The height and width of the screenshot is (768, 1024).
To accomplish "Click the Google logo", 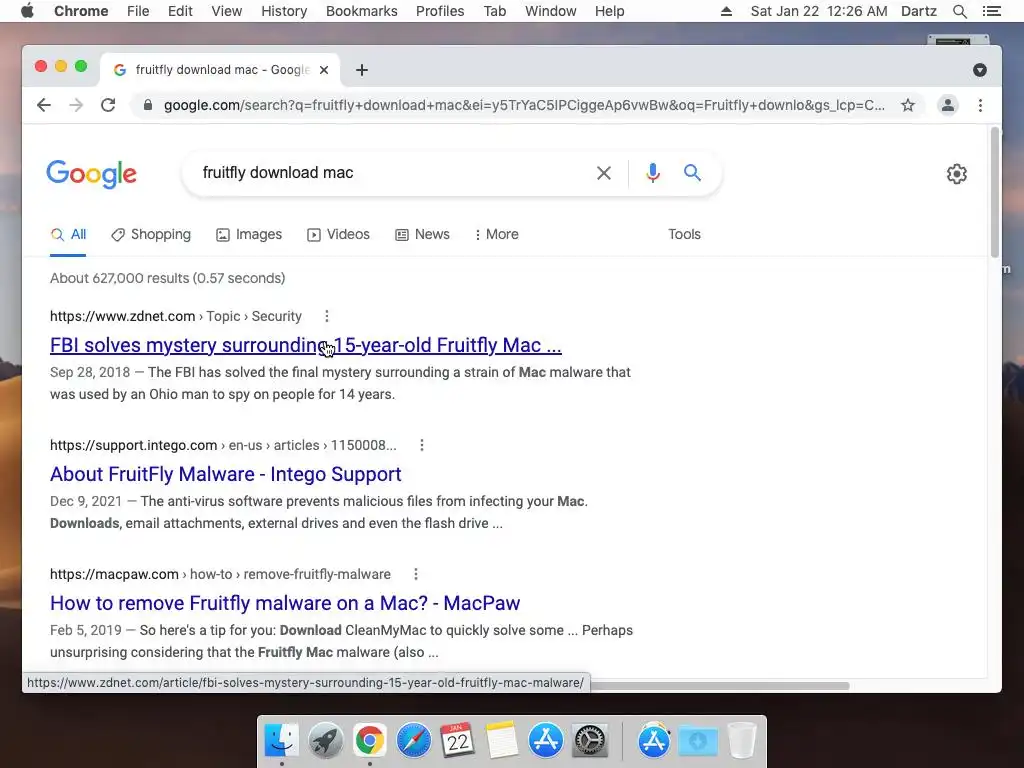I will click(91, 174).
